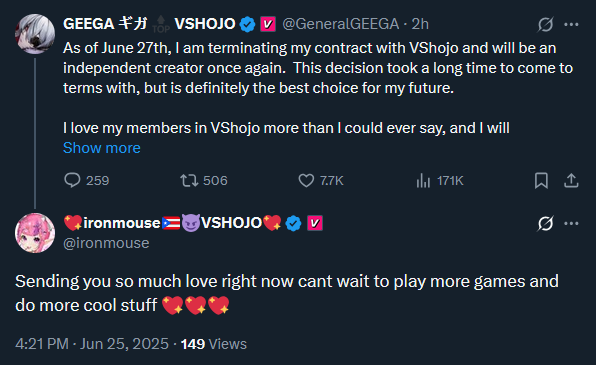Screen dimensions: 596x365
Task: Expand tweet with Show more link
Action: [x=101, y=148]
